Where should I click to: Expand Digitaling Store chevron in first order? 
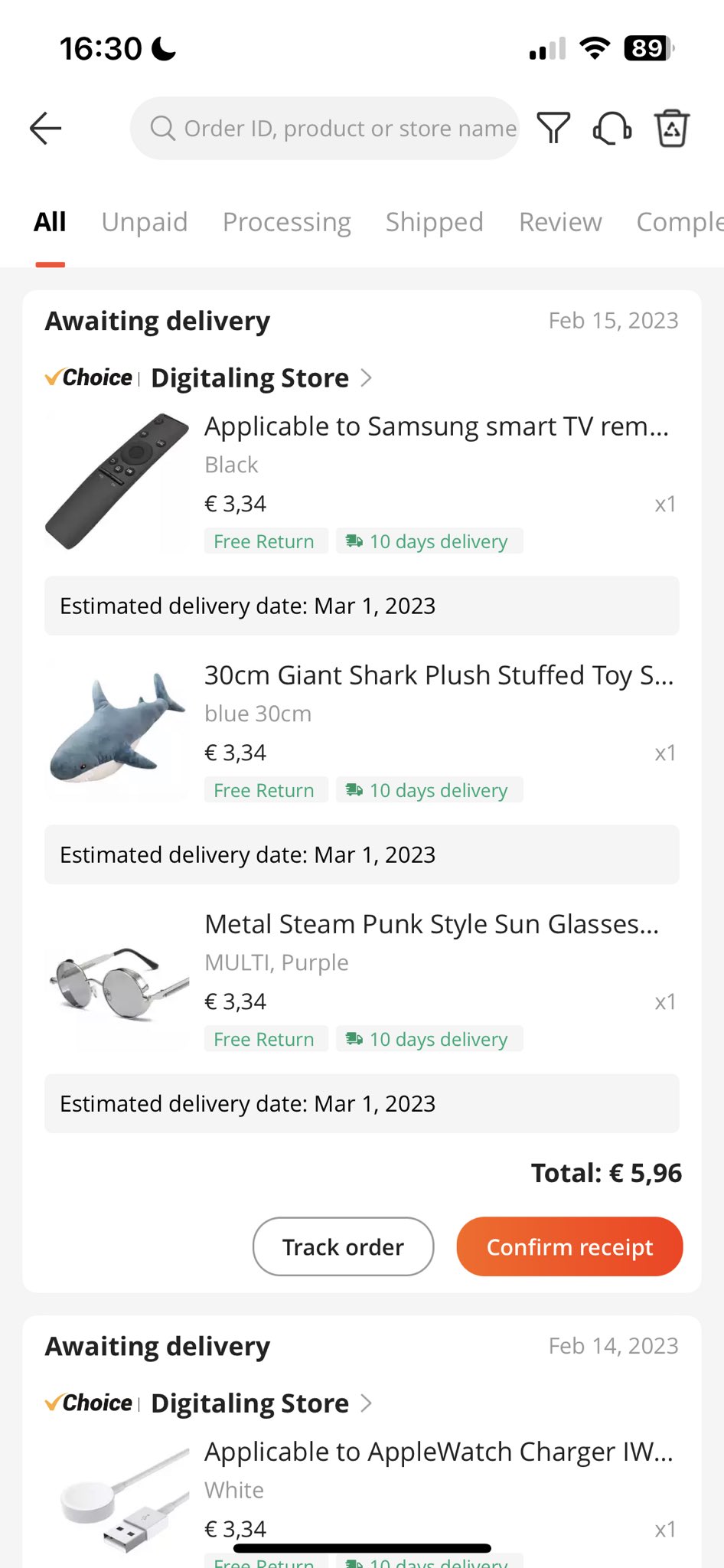(367, 377)
